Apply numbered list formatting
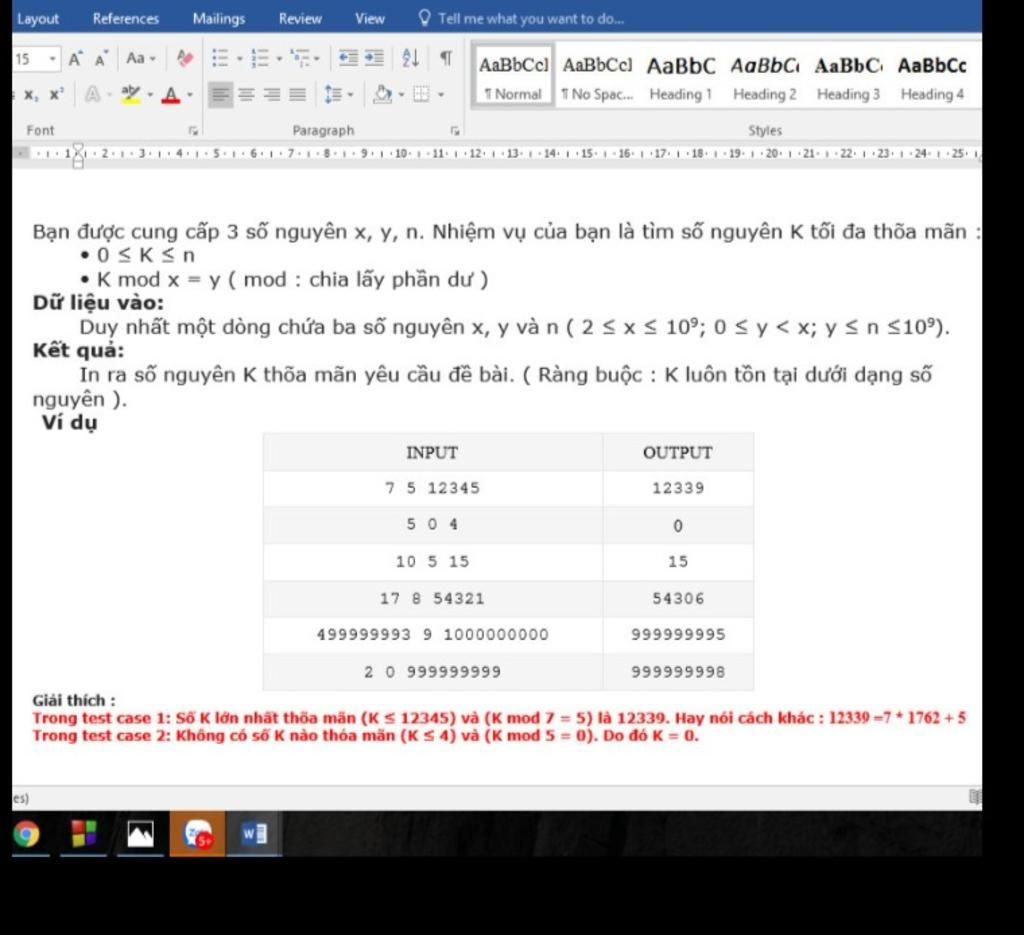The height and width of the screenshot is (935, 1024). (x=259, y=58)
